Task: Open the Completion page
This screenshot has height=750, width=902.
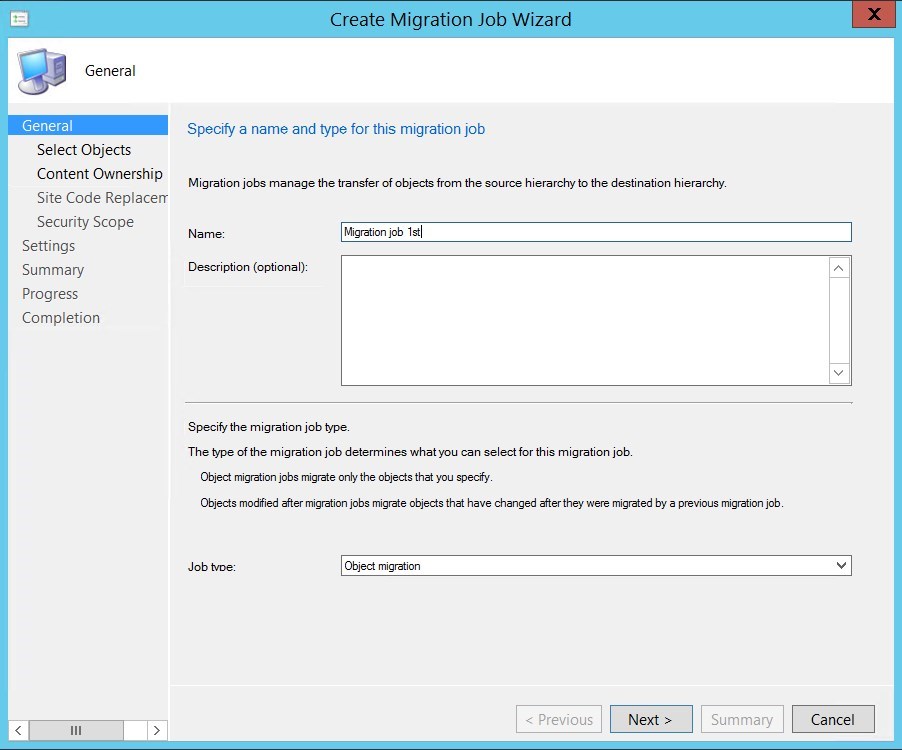Action: click(x=61, y=317)
